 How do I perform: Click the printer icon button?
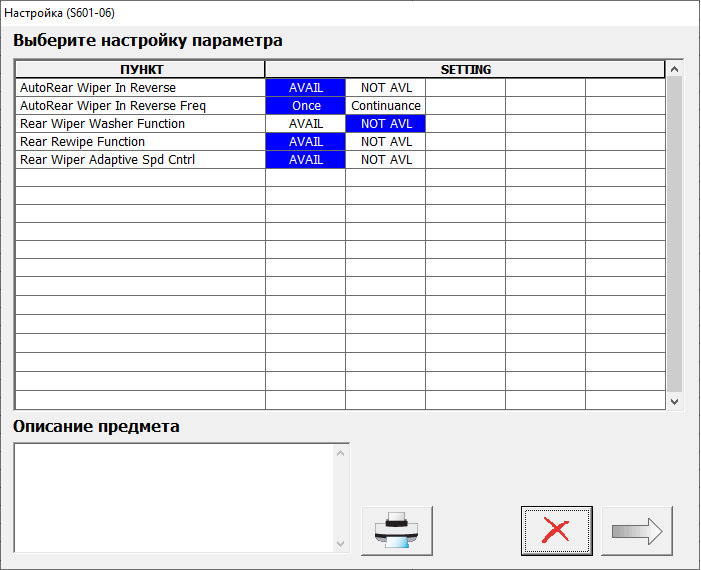(x=397, y=531)
